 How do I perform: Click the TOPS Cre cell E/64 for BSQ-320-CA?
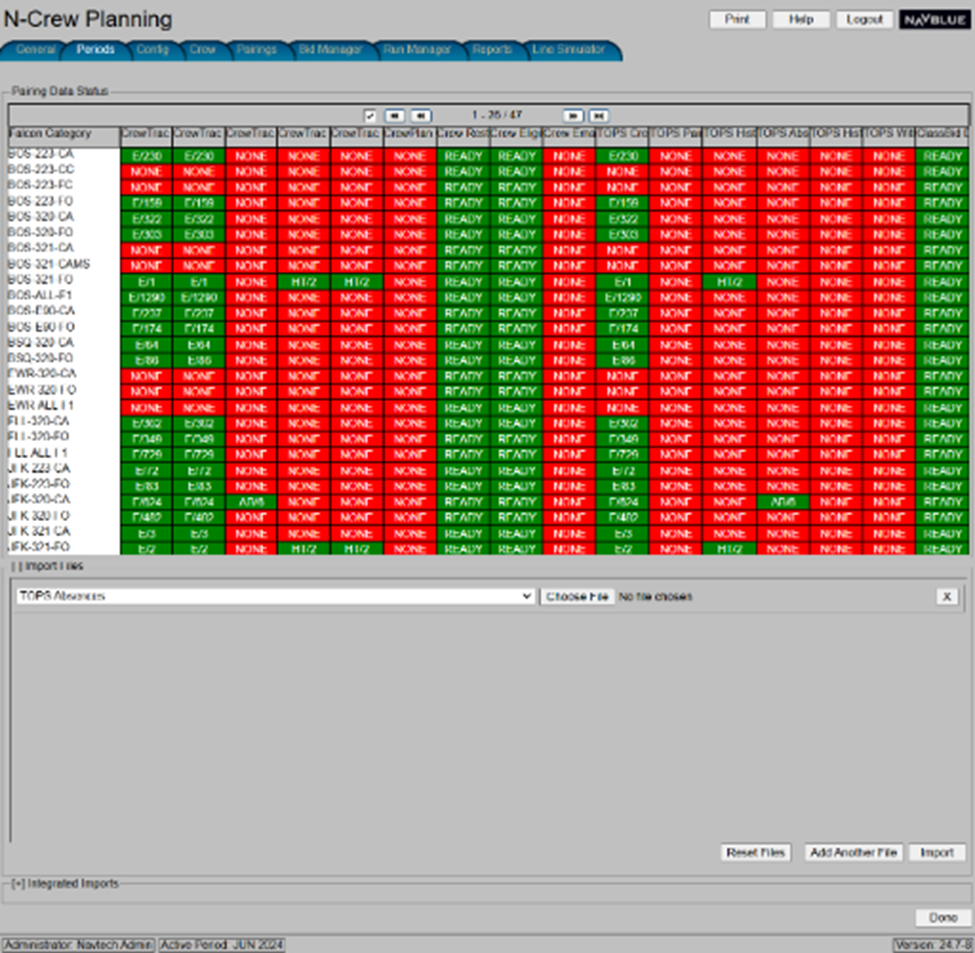pos(622,345)
